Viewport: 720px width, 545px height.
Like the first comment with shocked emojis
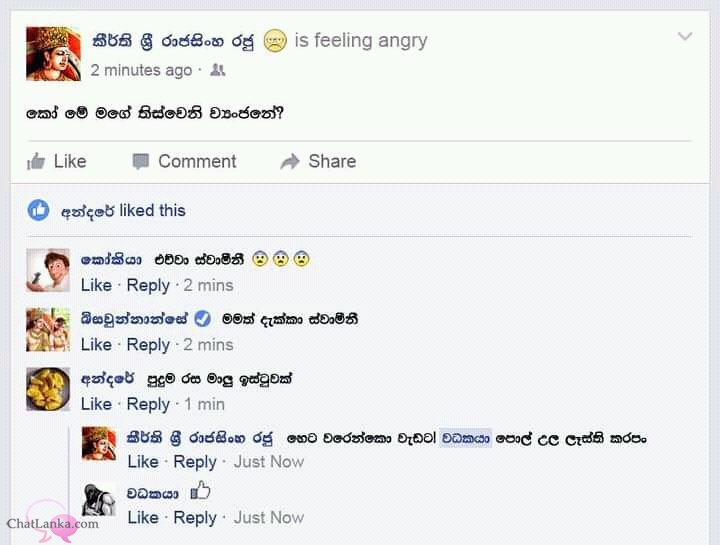click(96, 285)
